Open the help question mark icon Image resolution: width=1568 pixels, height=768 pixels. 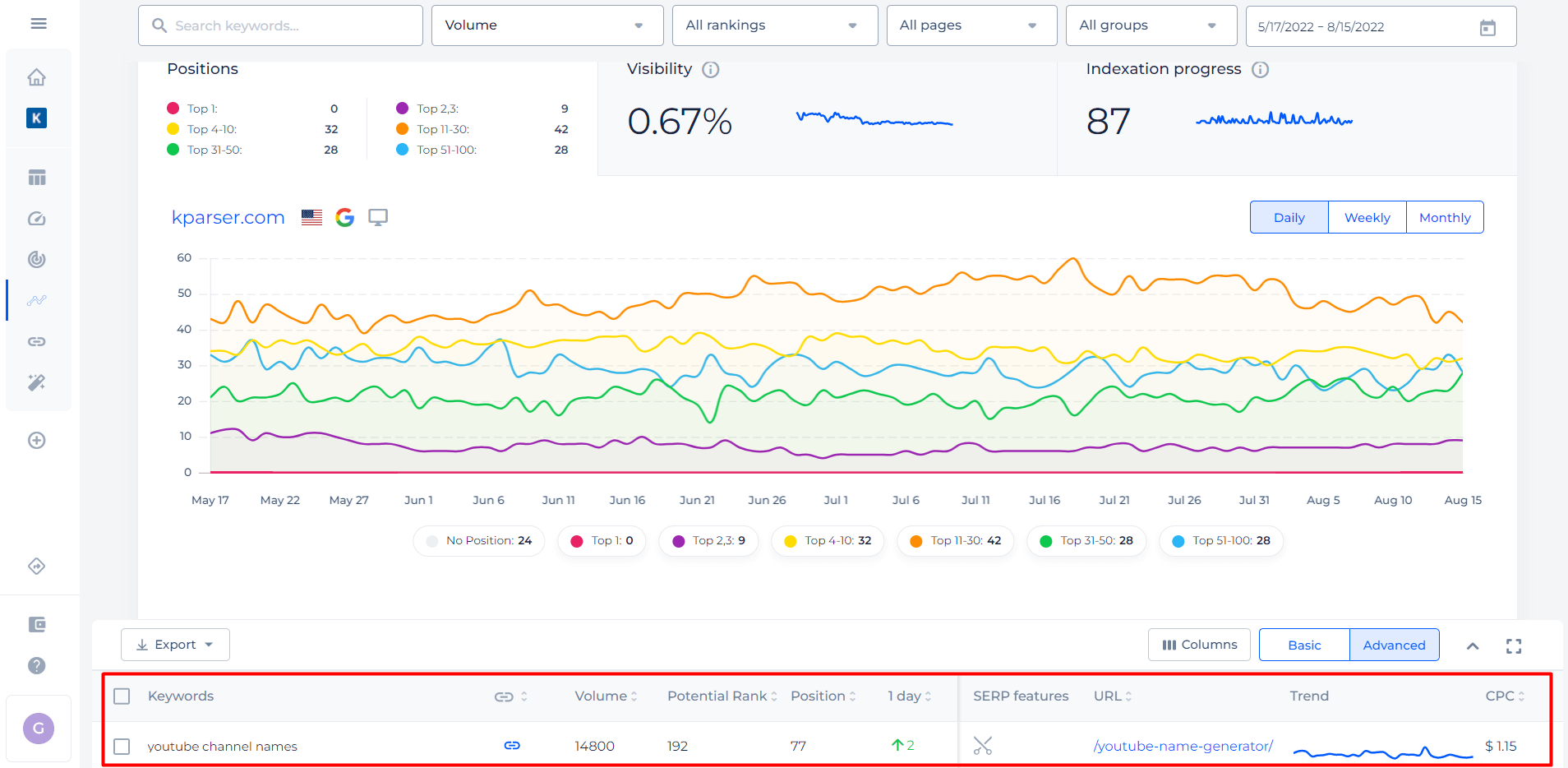37,666
